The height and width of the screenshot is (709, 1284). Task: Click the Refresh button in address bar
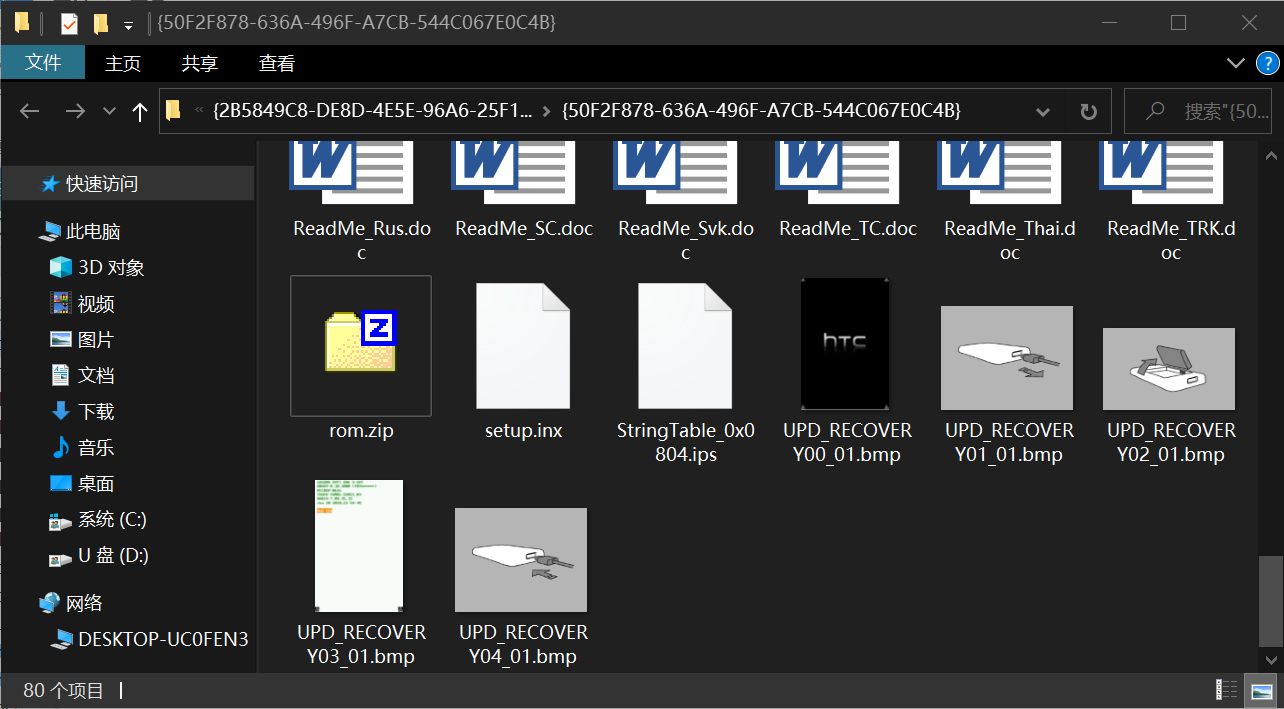coord(1088,111)
